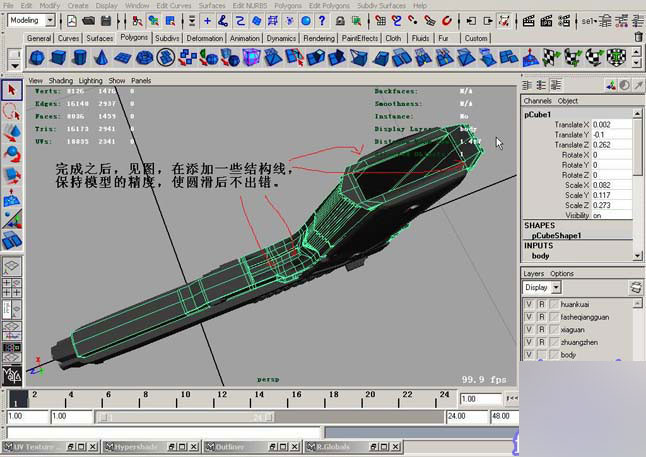Select the polygon sphere shelf icon

coord(37,58)
